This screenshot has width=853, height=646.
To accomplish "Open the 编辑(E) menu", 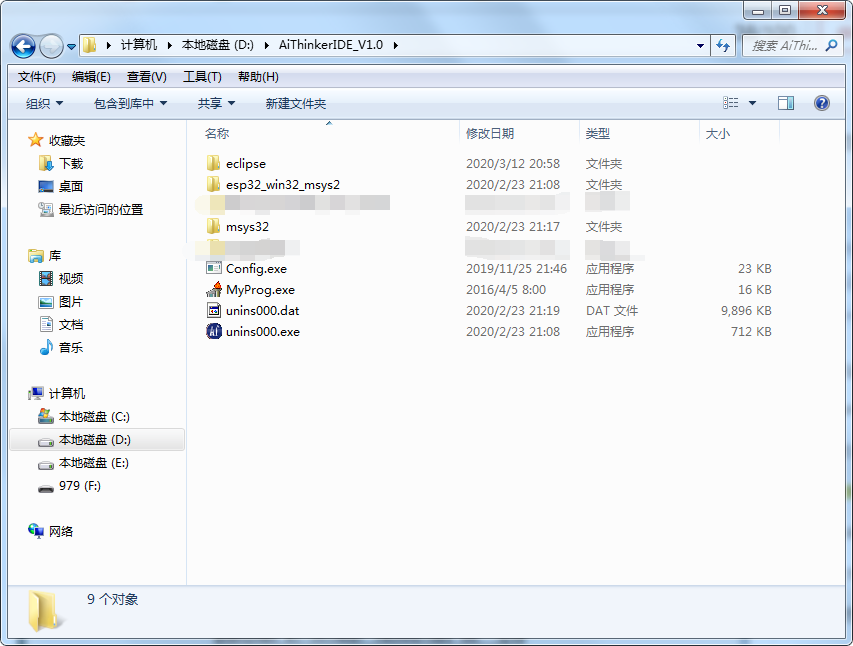I will [91, 77].
